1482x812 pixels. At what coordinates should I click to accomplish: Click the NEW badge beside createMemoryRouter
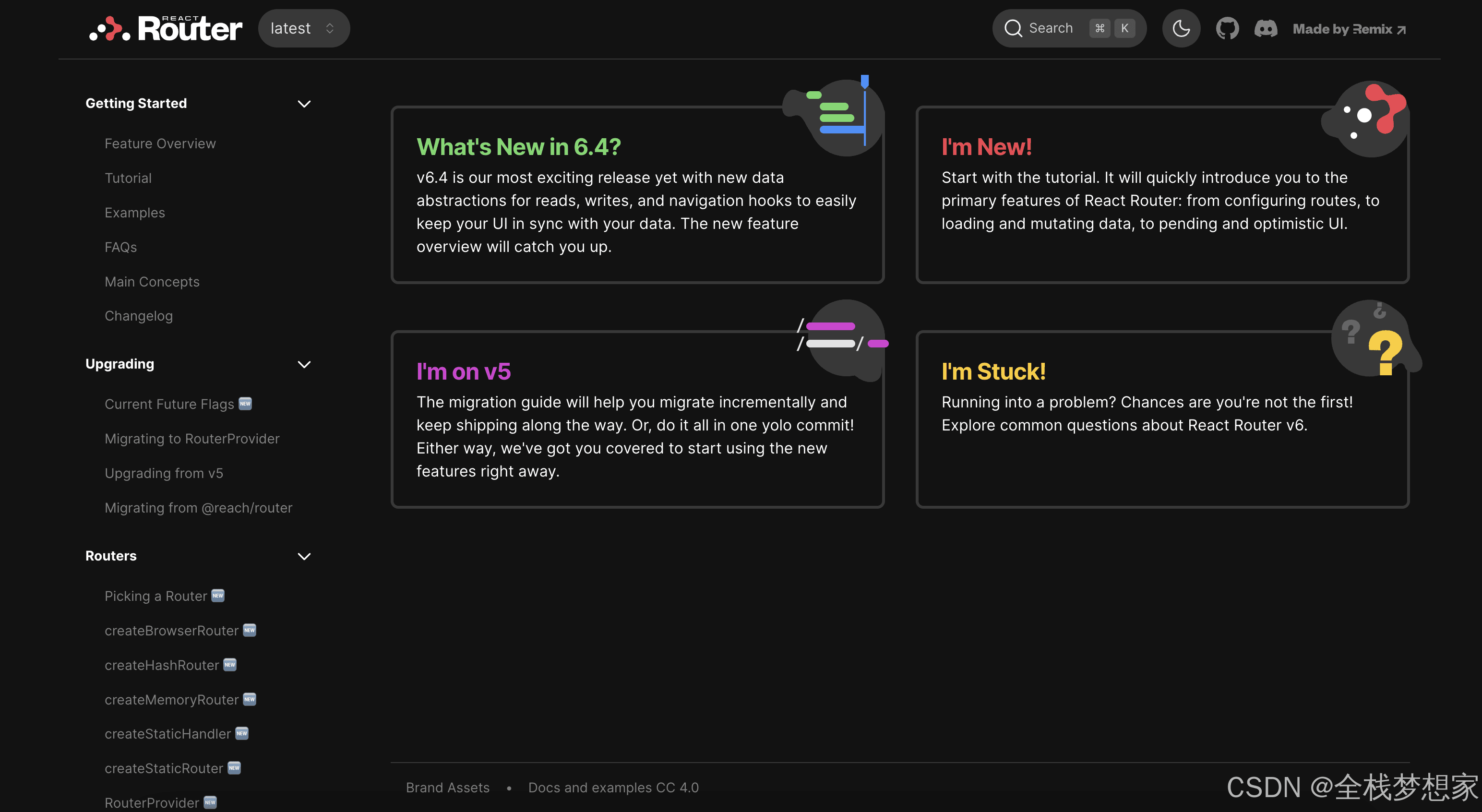coord(249,699)
